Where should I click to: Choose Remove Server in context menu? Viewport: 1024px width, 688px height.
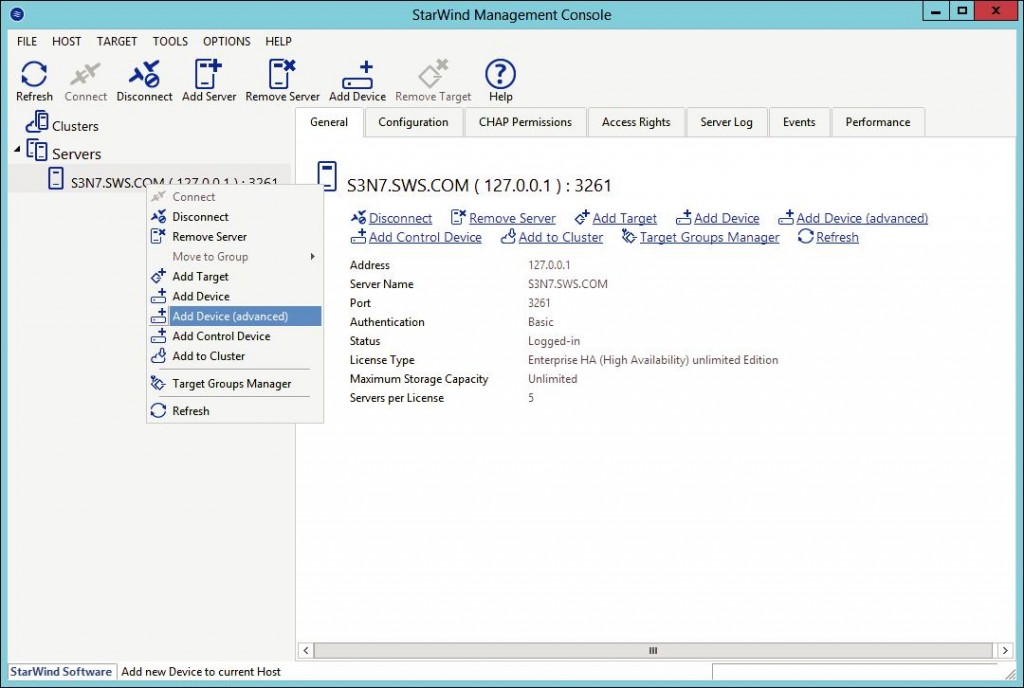(x=235, y=236)
